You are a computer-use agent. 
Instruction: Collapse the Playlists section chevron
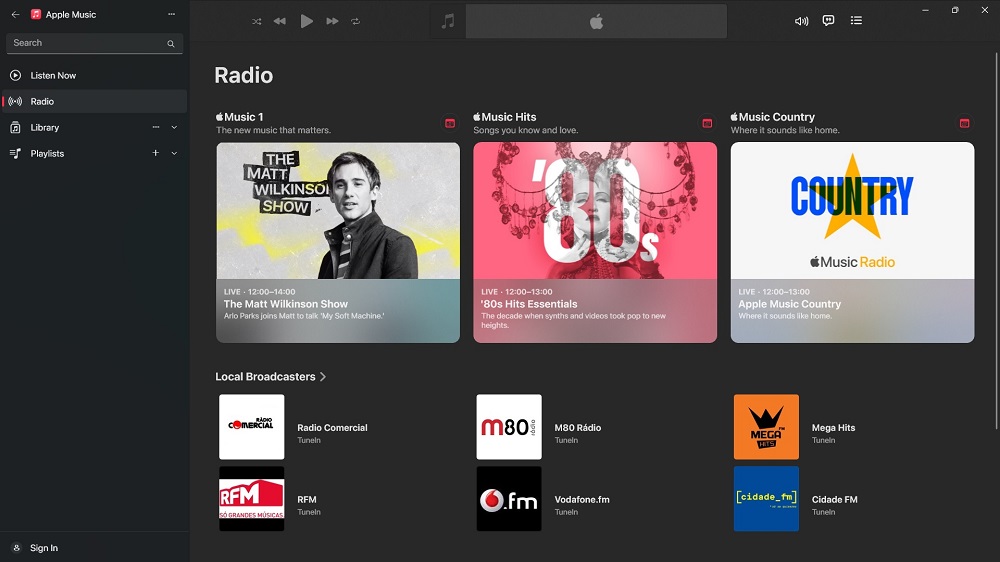click(x=174, y=154)
